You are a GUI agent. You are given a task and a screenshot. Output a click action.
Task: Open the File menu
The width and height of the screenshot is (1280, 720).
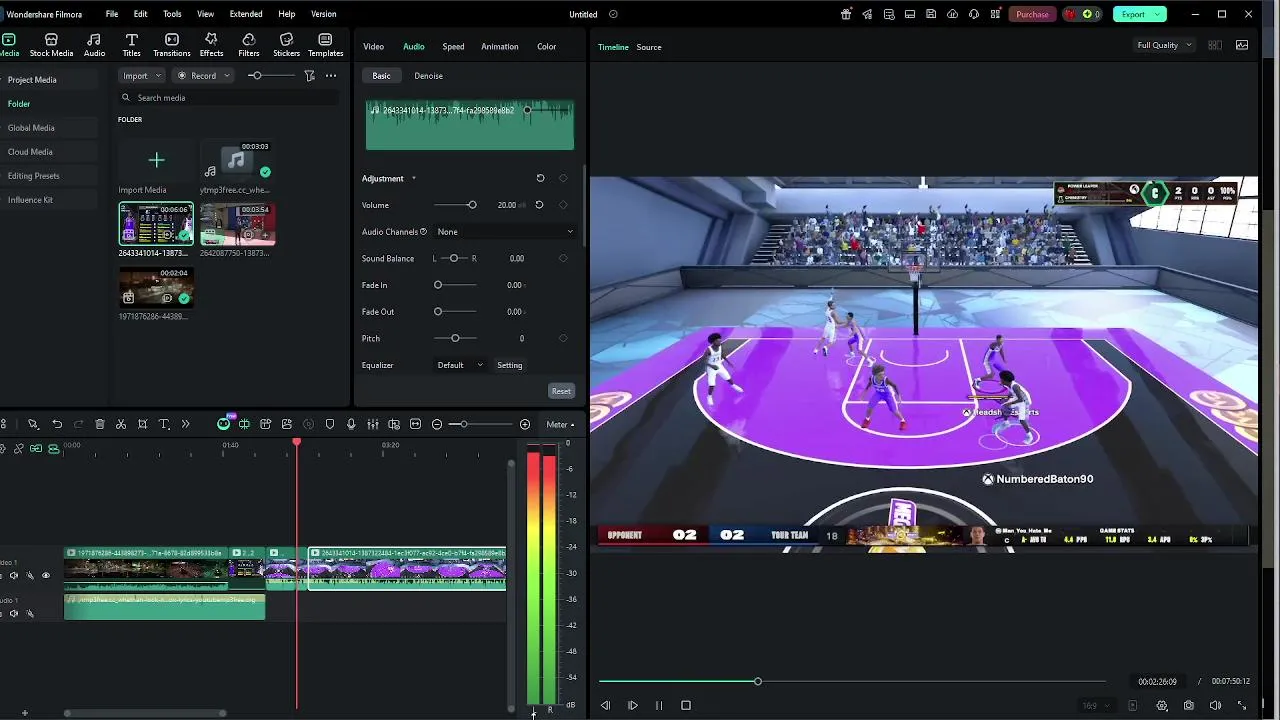[112, 14]
